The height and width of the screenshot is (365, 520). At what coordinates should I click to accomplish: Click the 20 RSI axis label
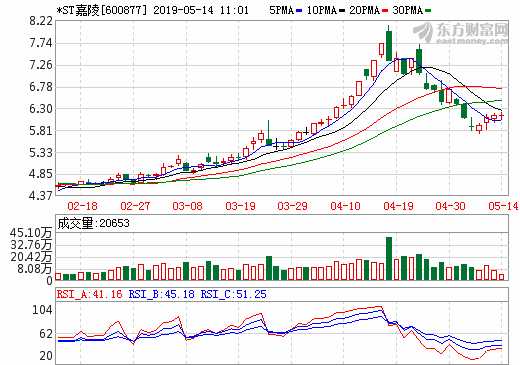[x=46, y=356]
